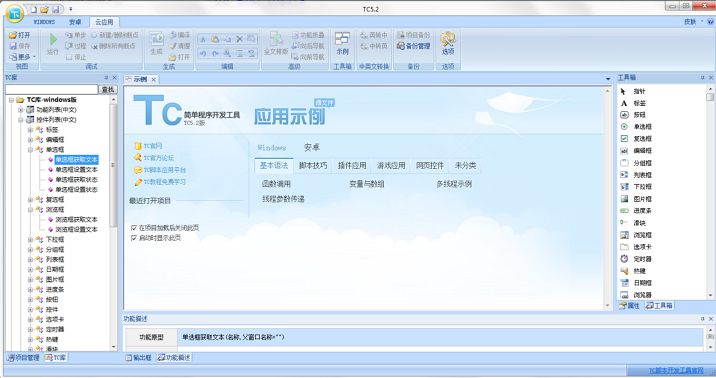Image resolution: width=716 pixels, height=378 pixels.
Task: Click the round TC application logo button
Action: [15, 14]
